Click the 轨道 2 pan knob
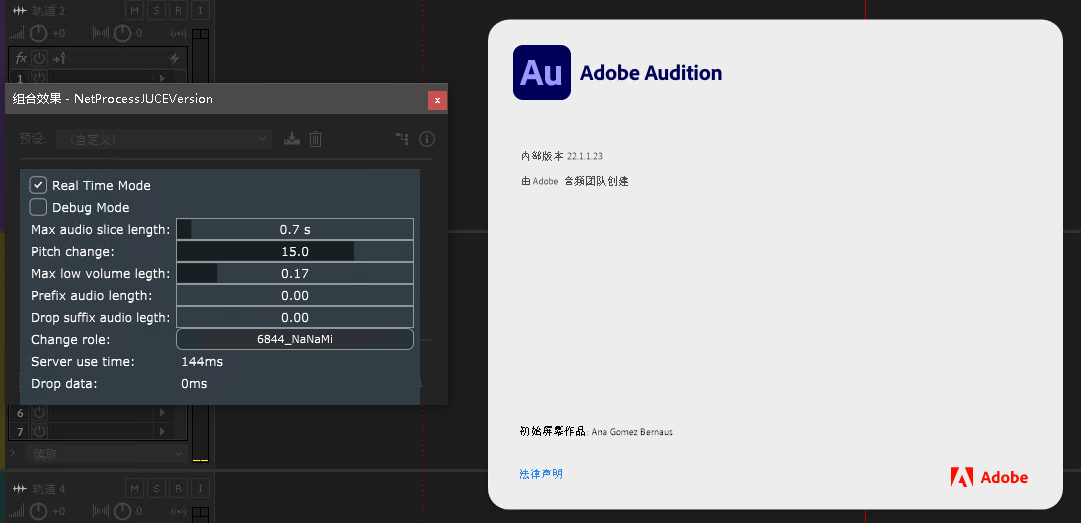Viewport: 1081px width, 523px height. pos(122,32)
